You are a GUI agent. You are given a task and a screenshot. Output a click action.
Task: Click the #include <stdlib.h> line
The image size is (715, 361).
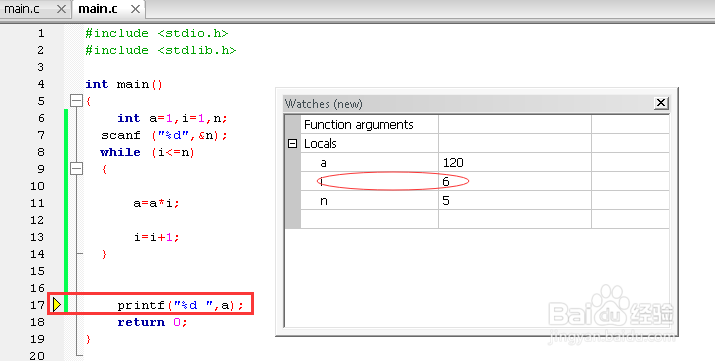click(161, 50)
